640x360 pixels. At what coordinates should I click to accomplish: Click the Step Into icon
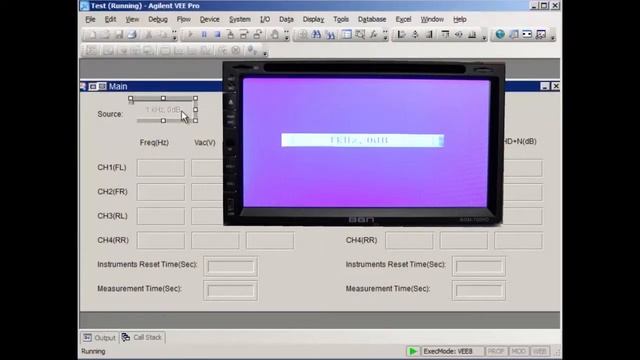coord(231,35)
